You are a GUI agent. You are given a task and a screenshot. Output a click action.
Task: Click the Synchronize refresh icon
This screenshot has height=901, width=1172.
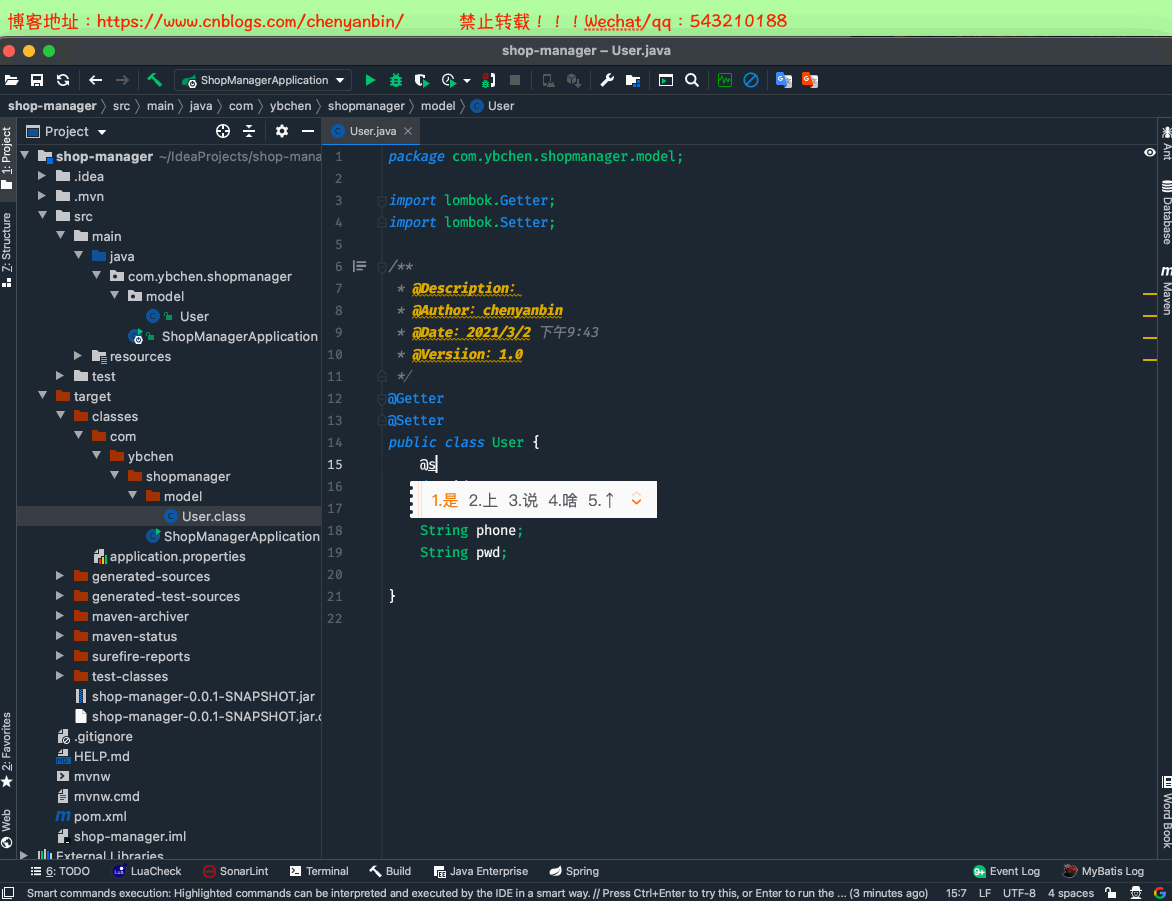[x=63, y=80]
